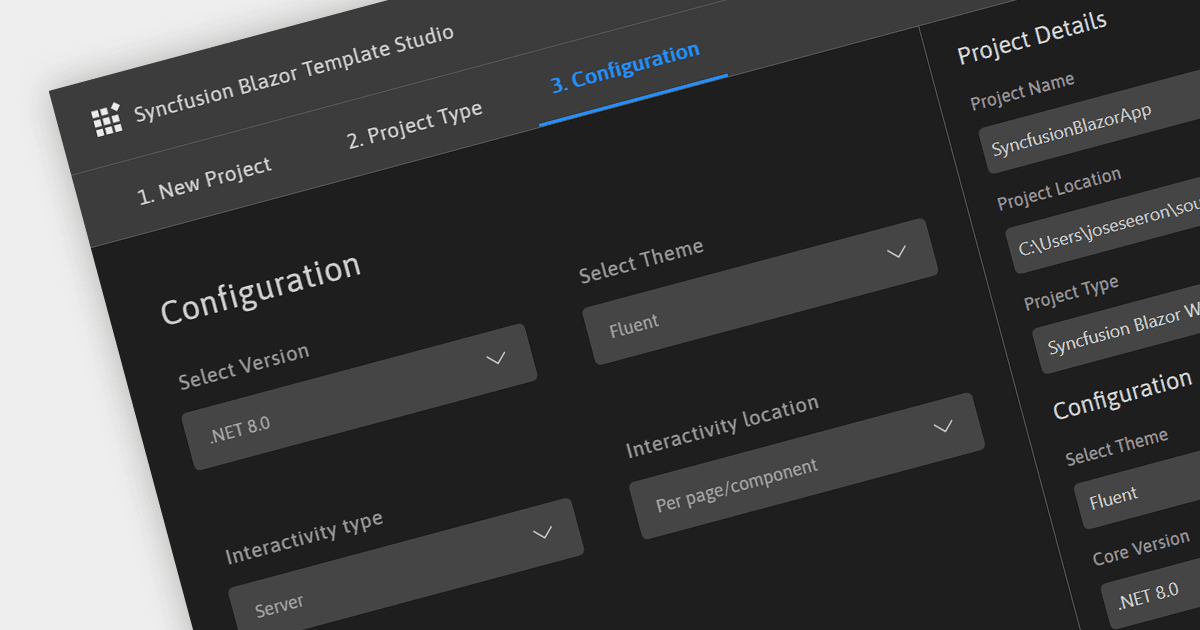1200x630 pixels.
Task: Select the 3. Configuration tab
Action: pos(626,67)
